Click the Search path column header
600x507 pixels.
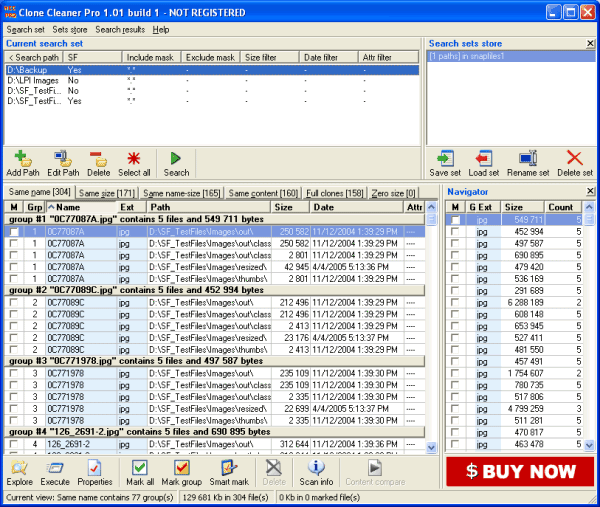click(33, 58)
